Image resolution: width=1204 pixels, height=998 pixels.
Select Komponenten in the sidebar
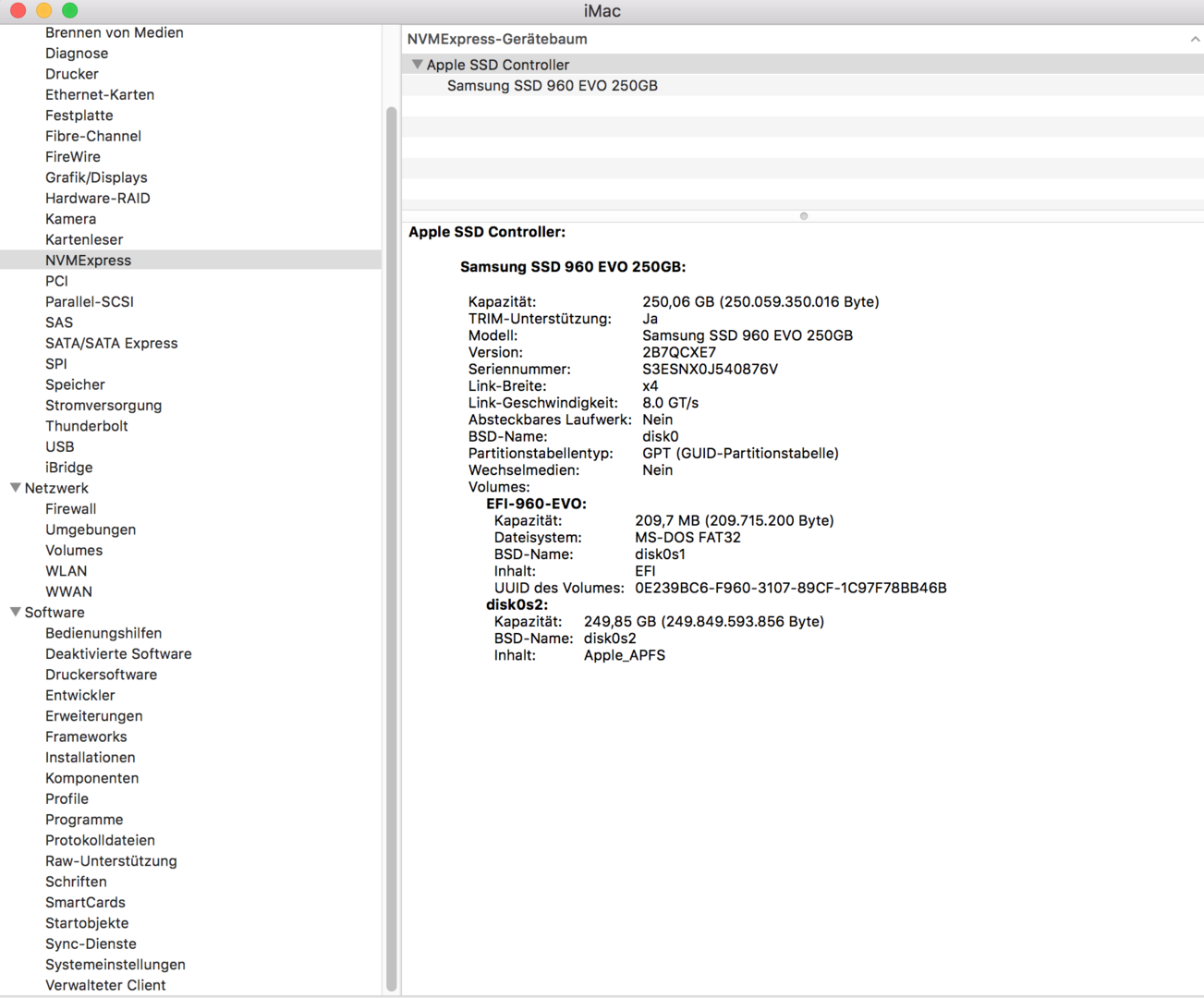tap(92, 778)
